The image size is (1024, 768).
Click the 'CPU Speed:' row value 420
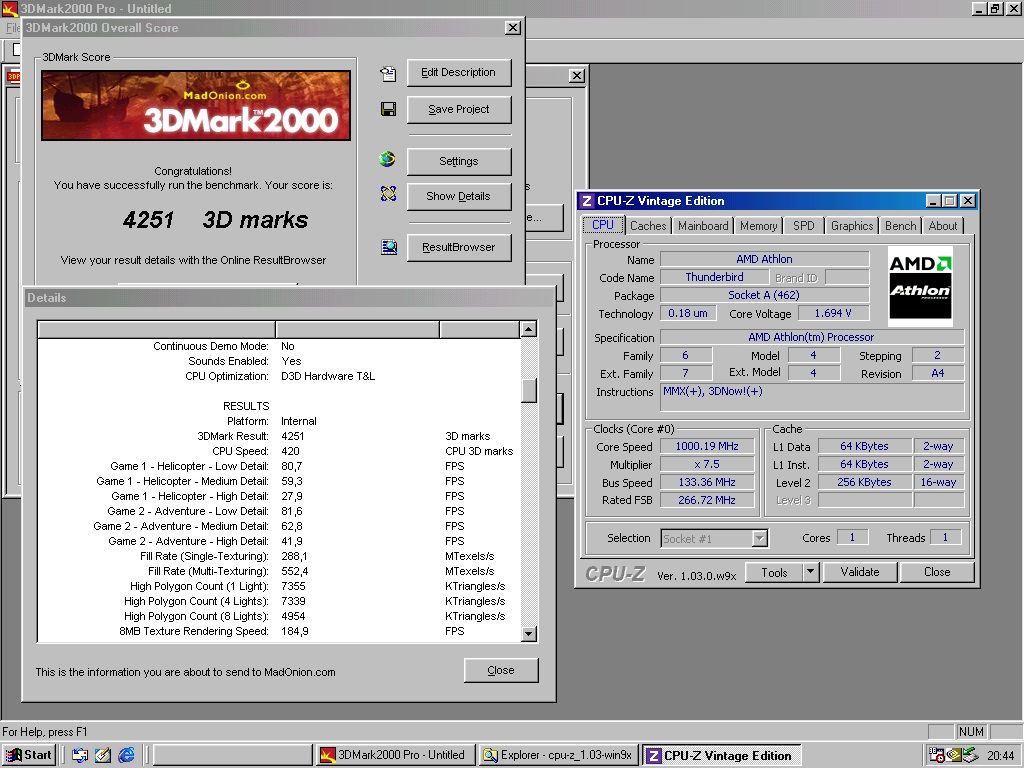291,451
